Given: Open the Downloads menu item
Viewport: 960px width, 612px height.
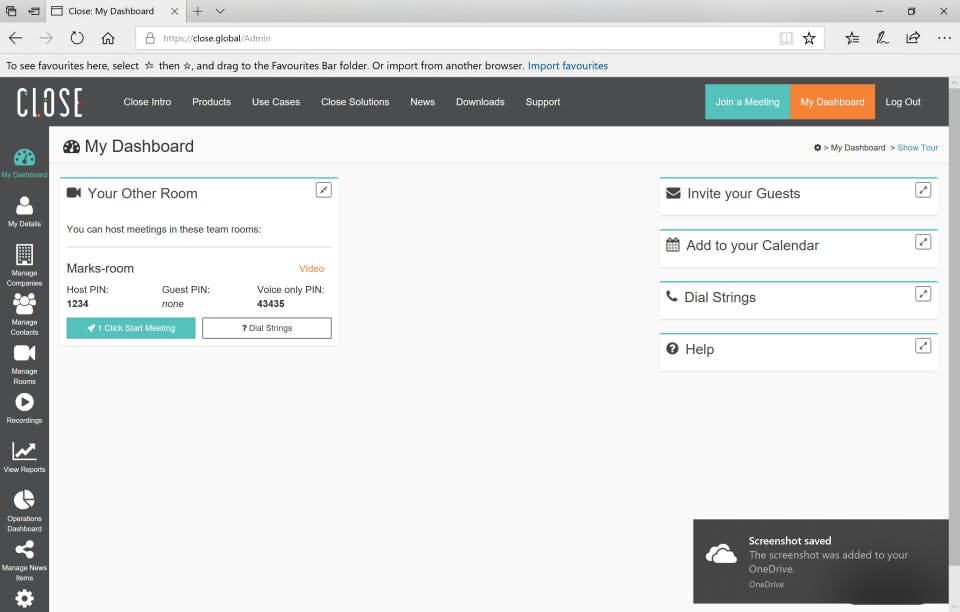Looking at the screenshot, I should pyautogui.click(x=480, y=102).
